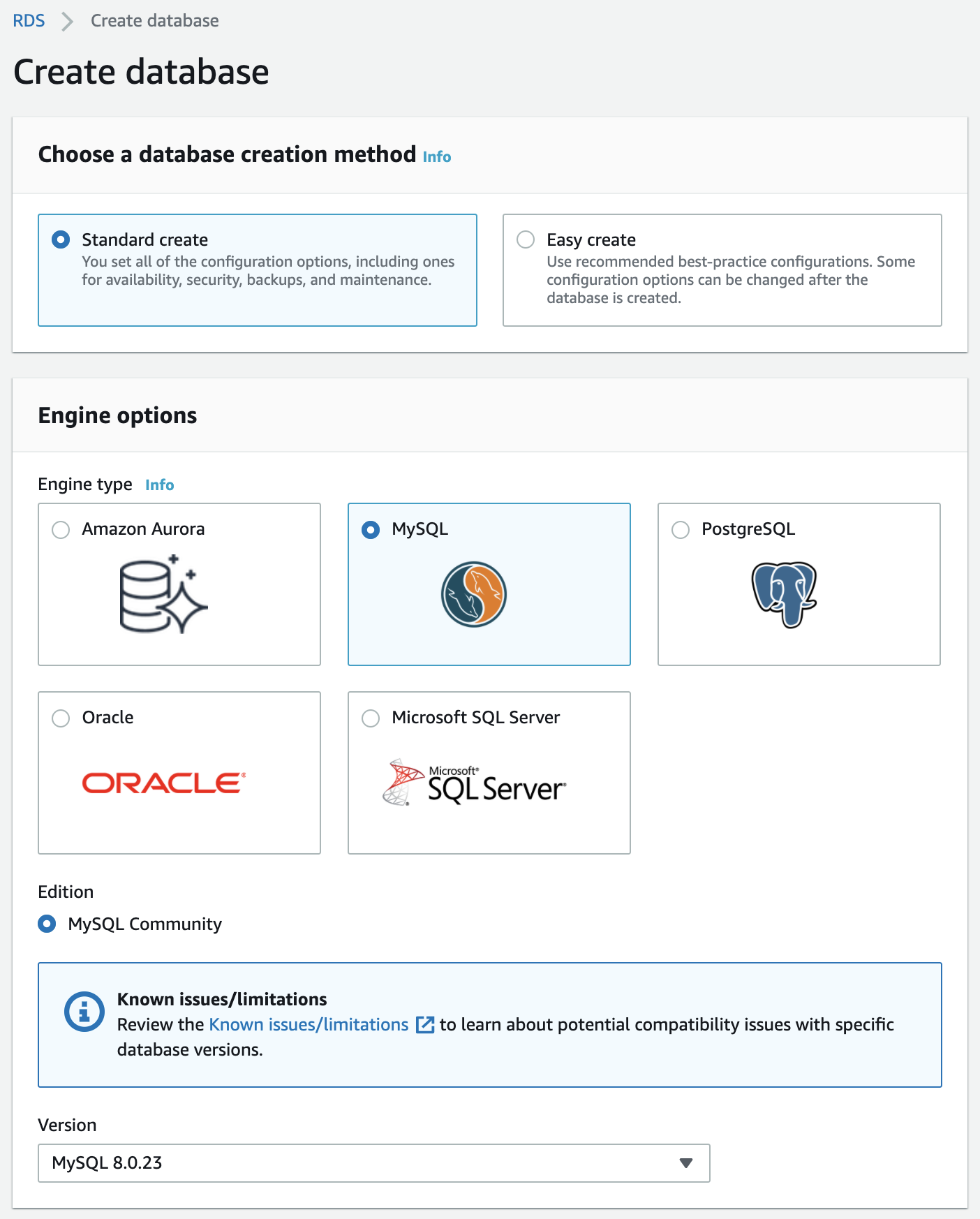Click the info circle icon in notice box
Screen dimensions: 980x1219
[84, 1011]
